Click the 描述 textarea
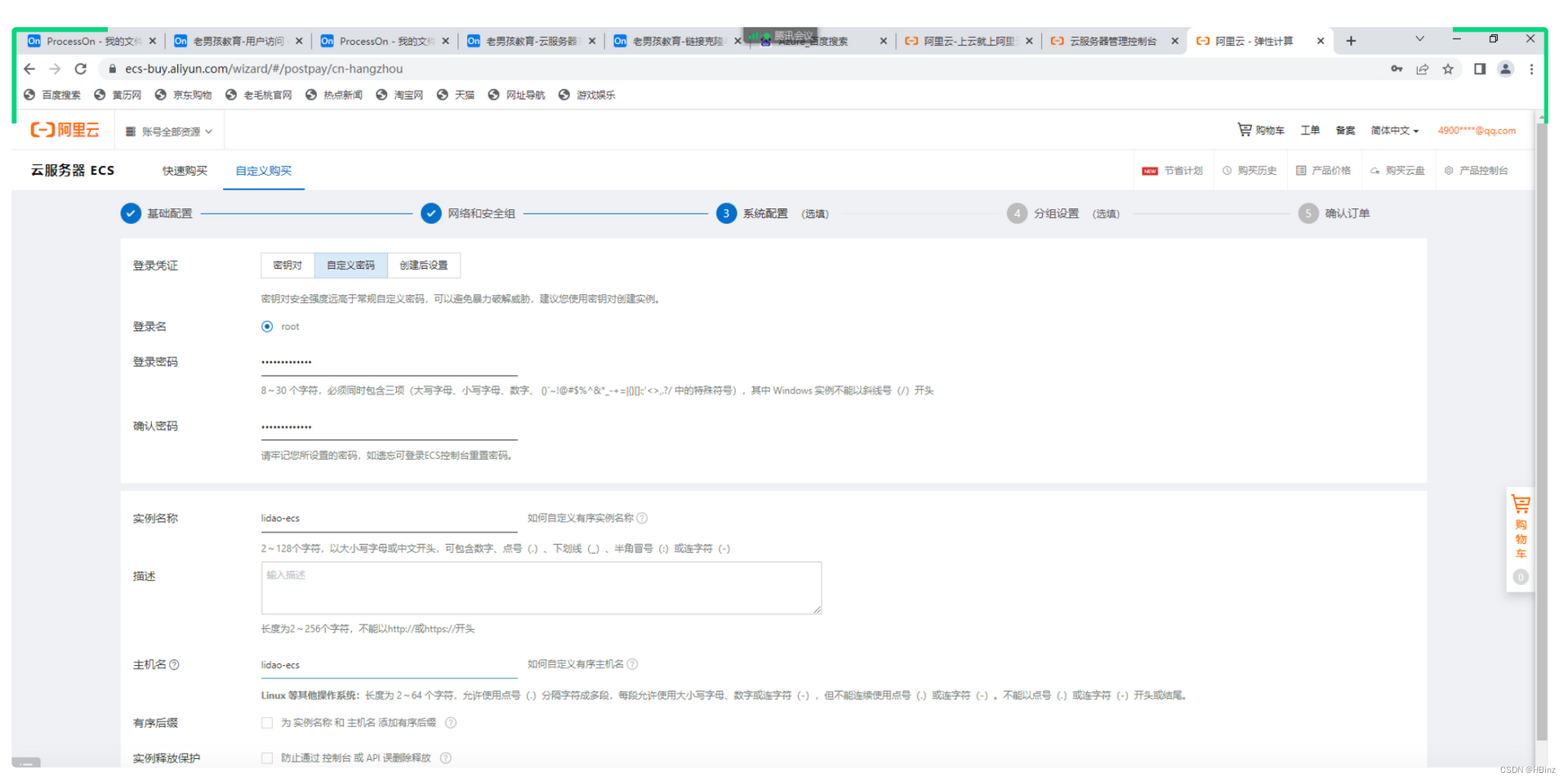This screenshot has width=1568, height=781. [541, 588]
